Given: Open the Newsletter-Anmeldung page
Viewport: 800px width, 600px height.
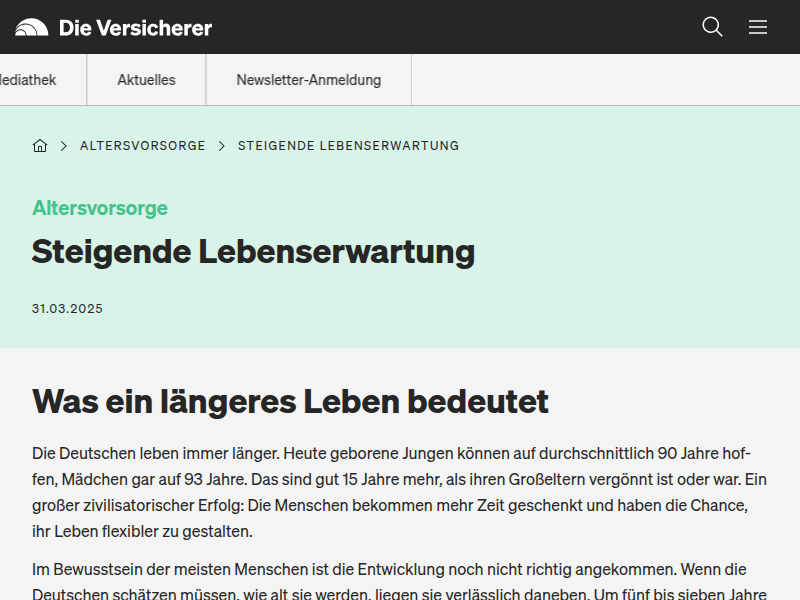Looking at the screenshot, I should point(308,79).
